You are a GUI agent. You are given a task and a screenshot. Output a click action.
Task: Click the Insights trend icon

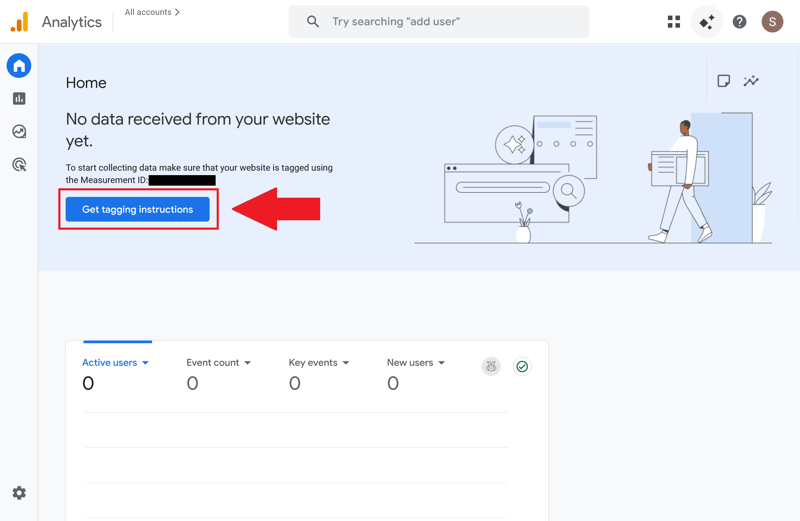(x=751, y=81)
